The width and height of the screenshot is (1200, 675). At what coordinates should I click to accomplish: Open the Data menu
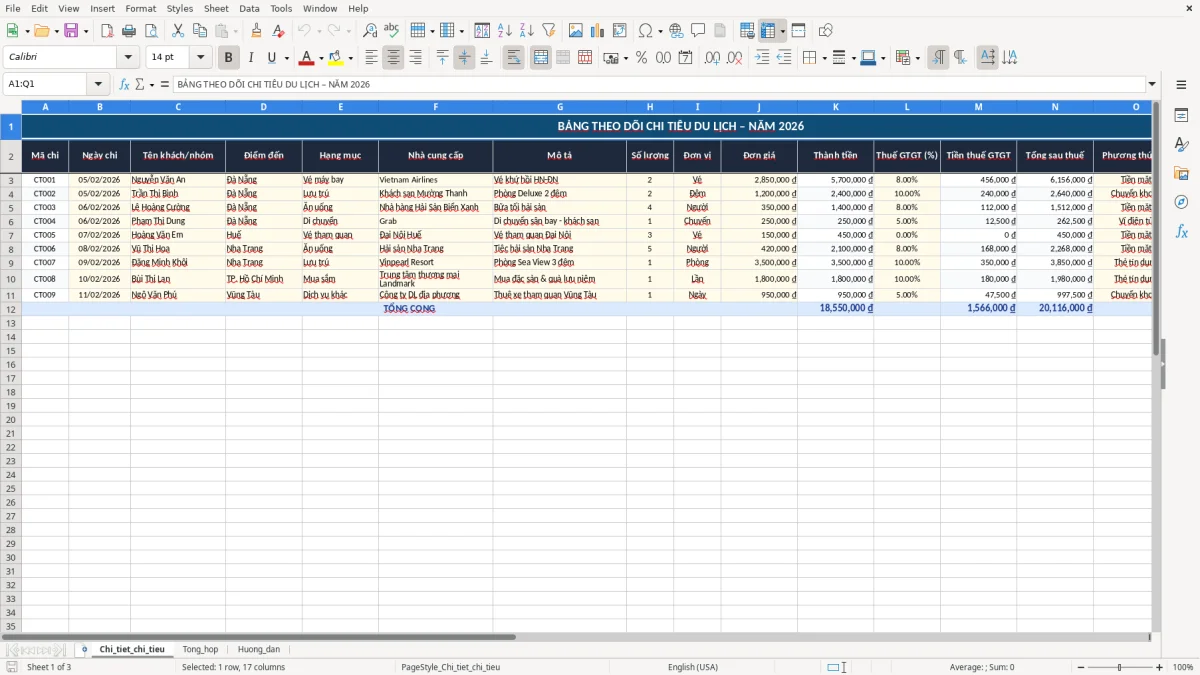[250, 8]
